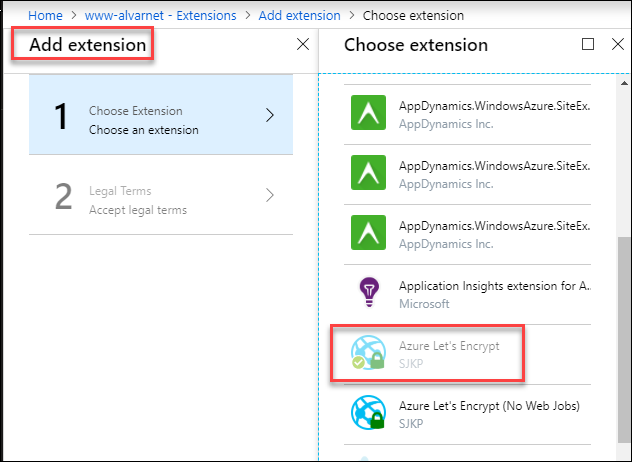The width and height of the screenshot is (632, 462).
Task: Select step 2 Legal Terms
Action: [x=161, y=196]
